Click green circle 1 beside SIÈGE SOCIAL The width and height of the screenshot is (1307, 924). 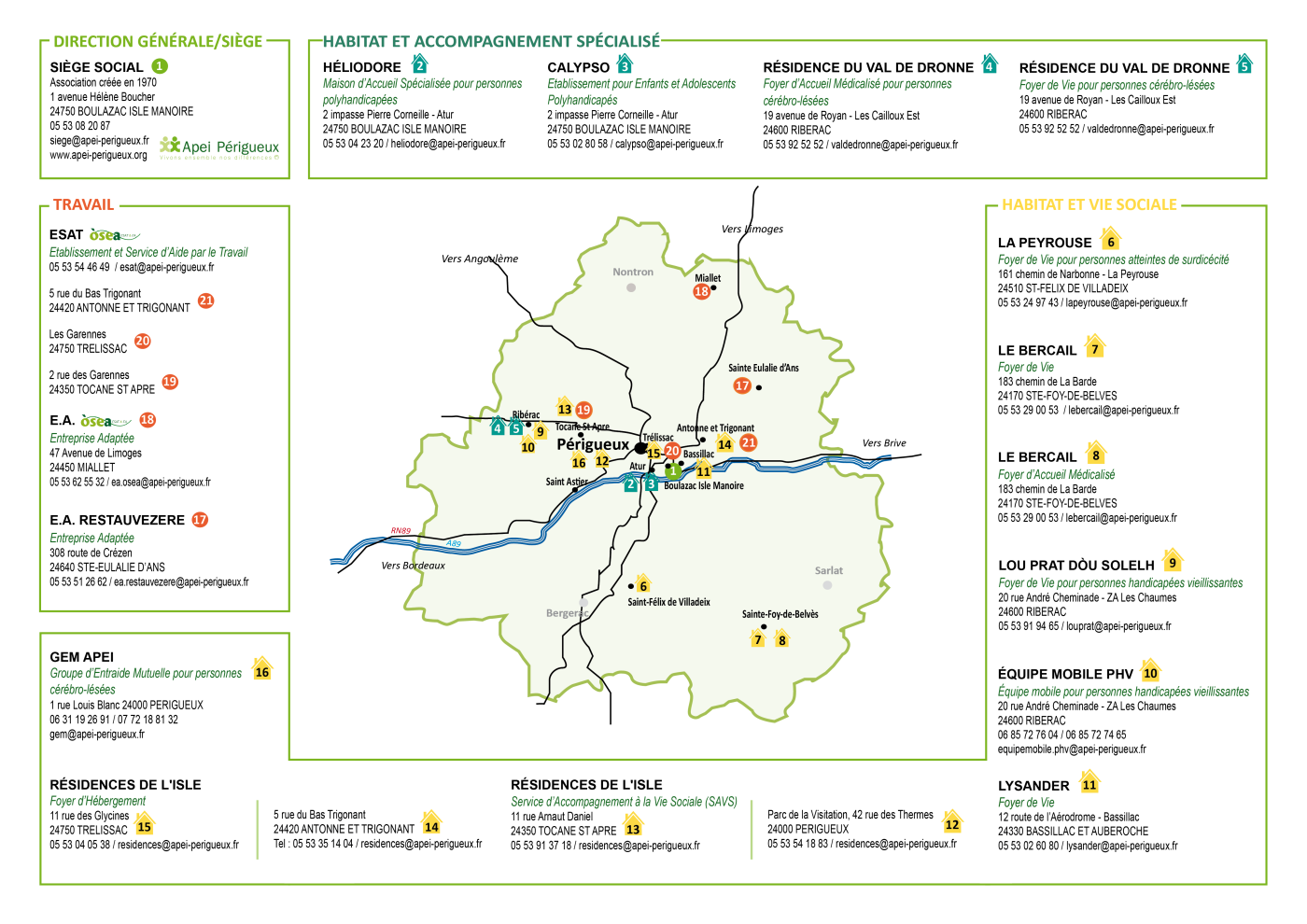tap(160, 66)
